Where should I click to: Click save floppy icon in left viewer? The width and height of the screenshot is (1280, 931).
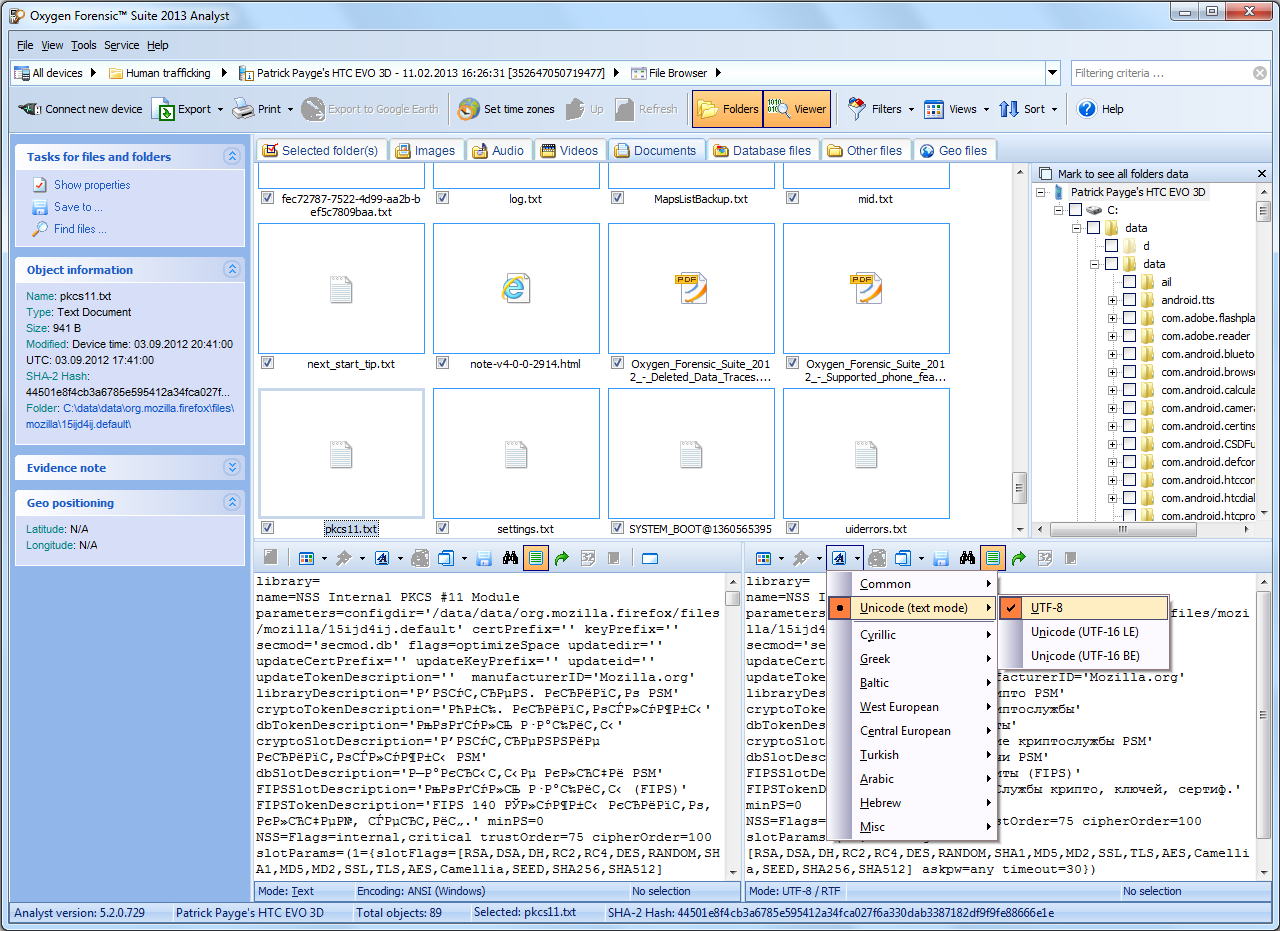(x=484, y=558)
